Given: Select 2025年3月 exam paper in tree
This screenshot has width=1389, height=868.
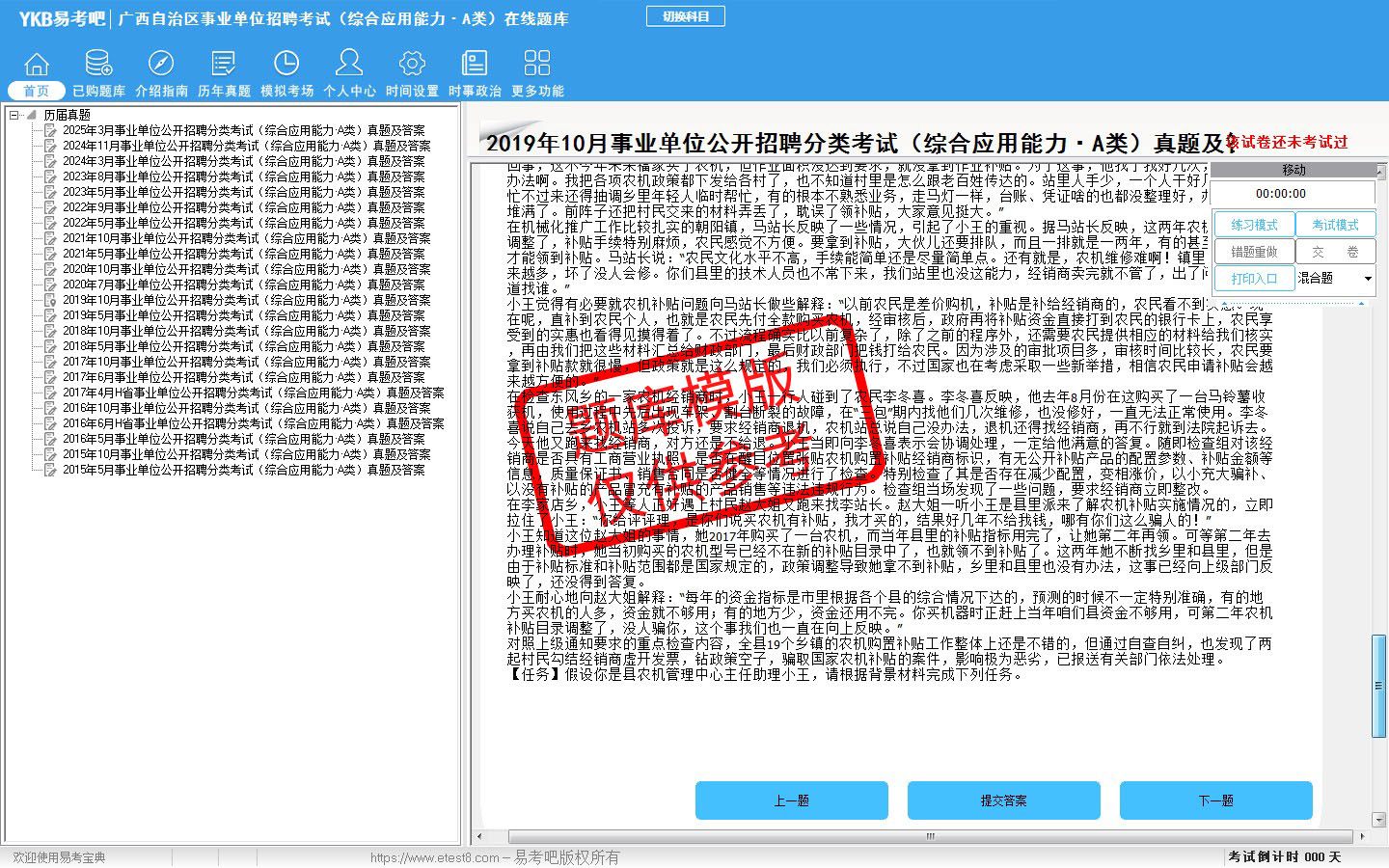Looking at the screenshot, I should coord(243,130).
